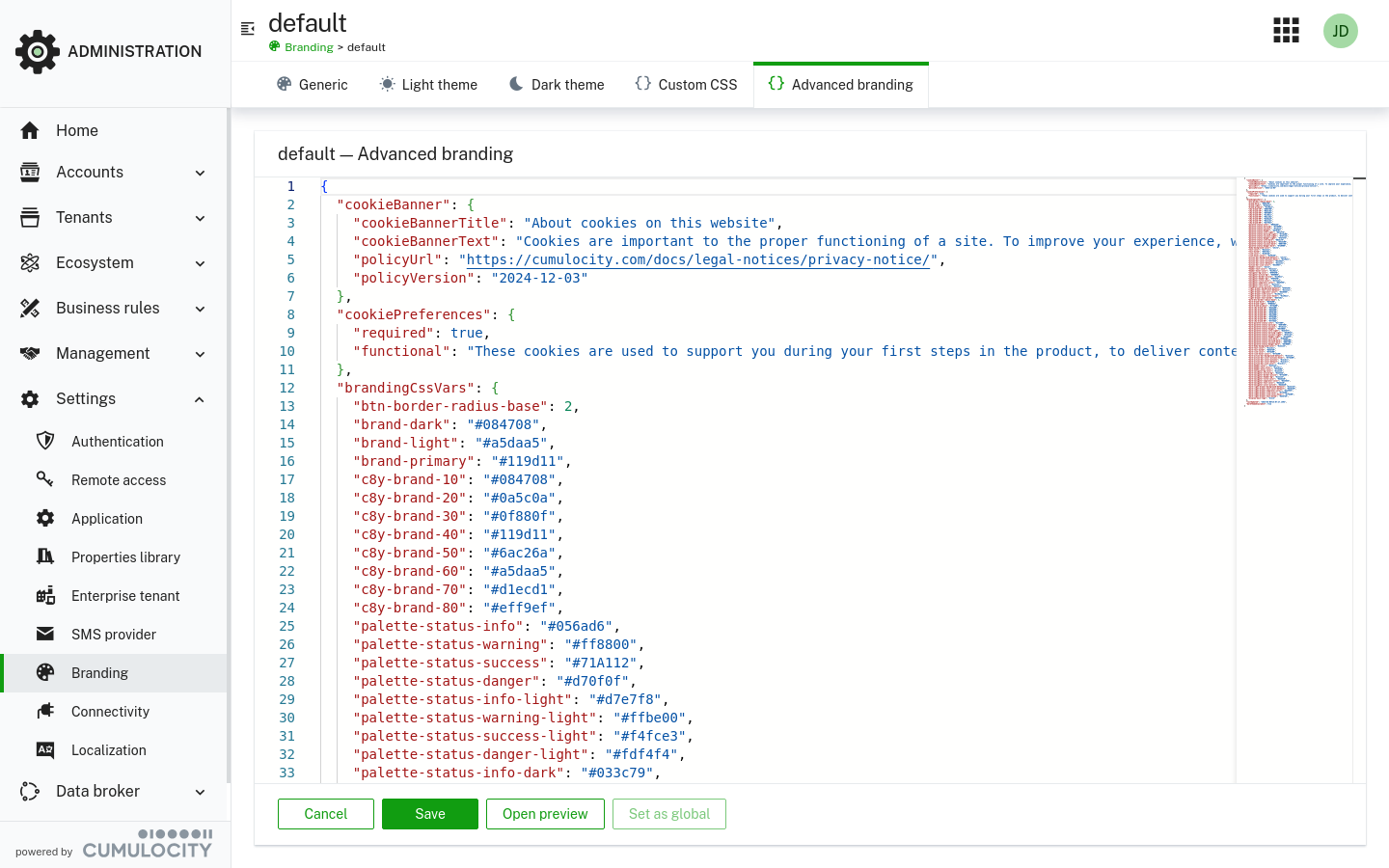Viewport: 1389px width, 868px height.
Task: Click the Open preview button
Action: [545, 814]
